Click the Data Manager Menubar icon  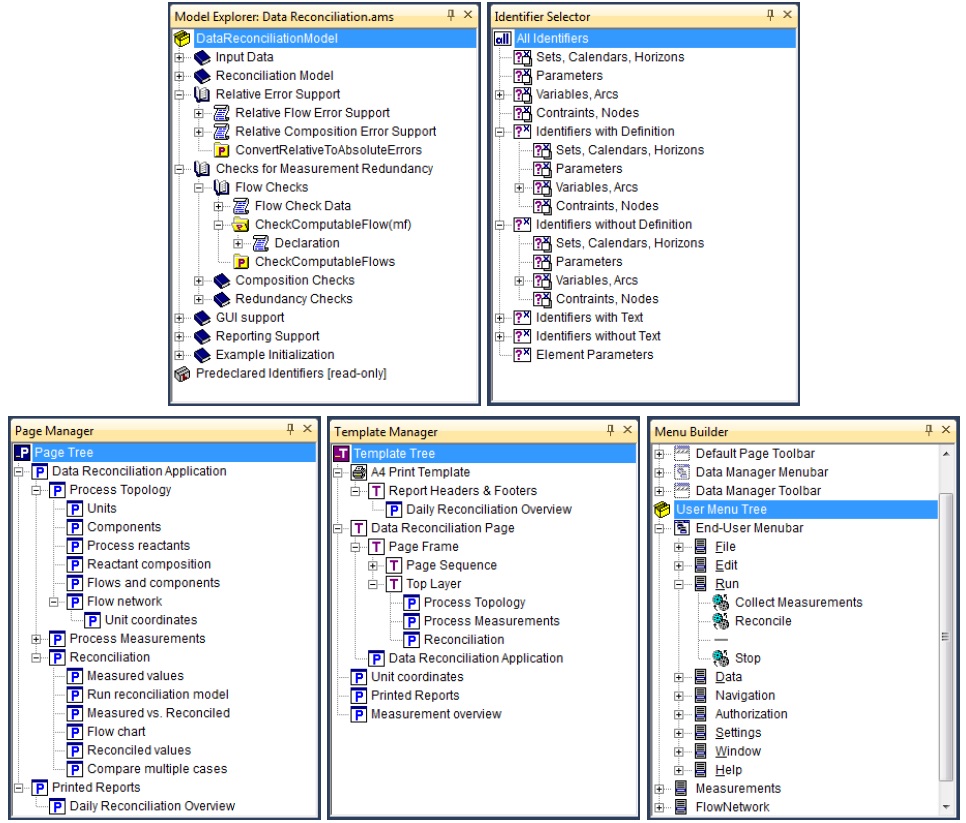(x=682, y=472)
